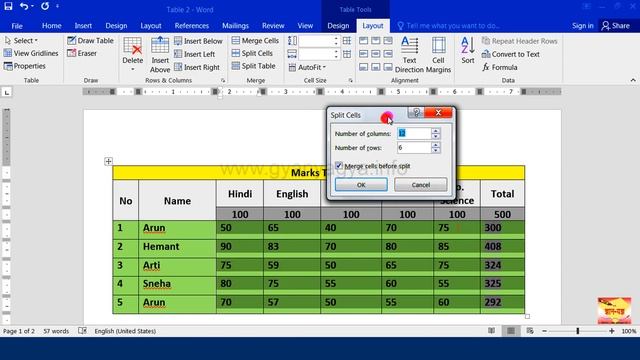Click the Sort button
Viewport: 640px width, 360px height.
tap(468, 51)
